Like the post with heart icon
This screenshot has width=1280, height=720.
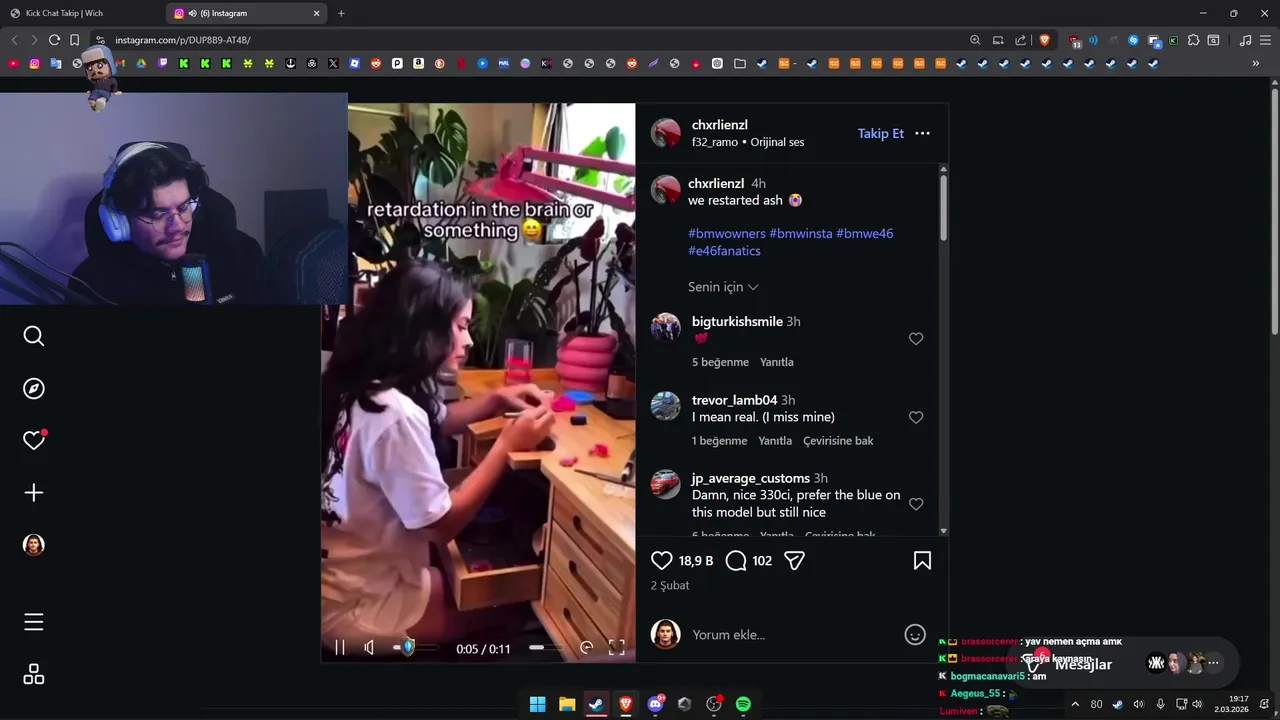(662, 561)
